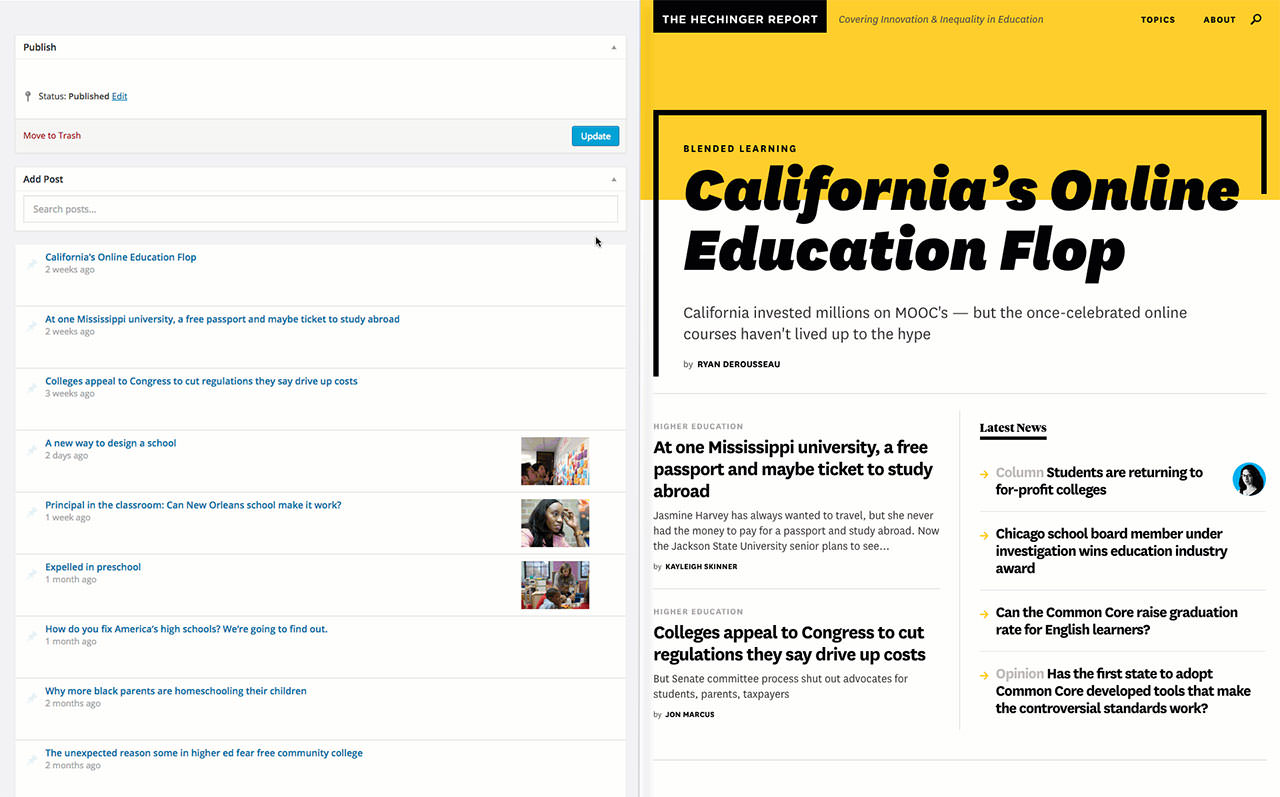Click pin icon next to Expelled in preschool
The height and width of the screenshot is (797, 1280).
[32, 574]
